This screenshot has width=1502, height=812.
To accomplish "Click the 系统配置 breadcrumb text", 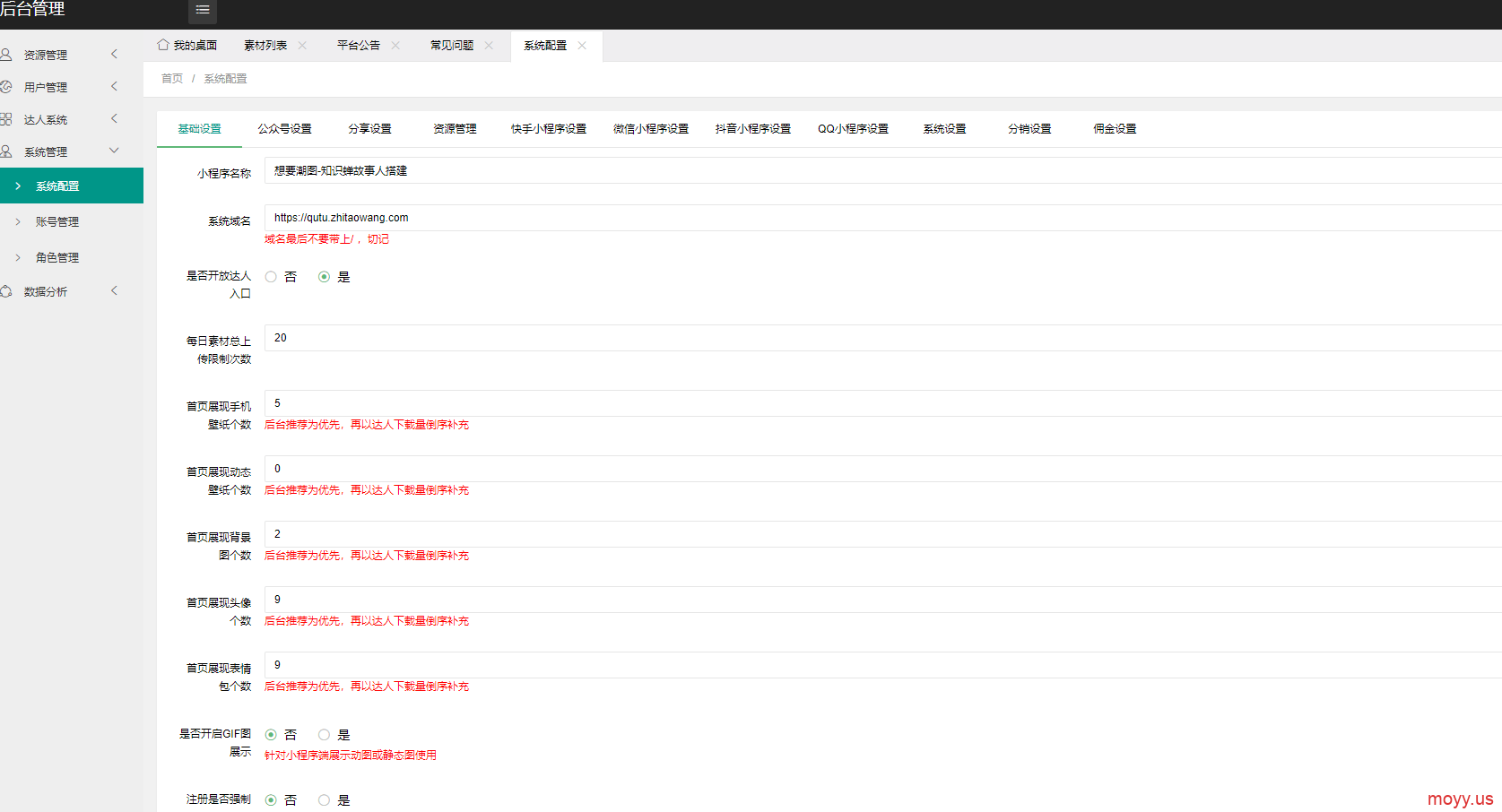I will click(x=225, y=79).
